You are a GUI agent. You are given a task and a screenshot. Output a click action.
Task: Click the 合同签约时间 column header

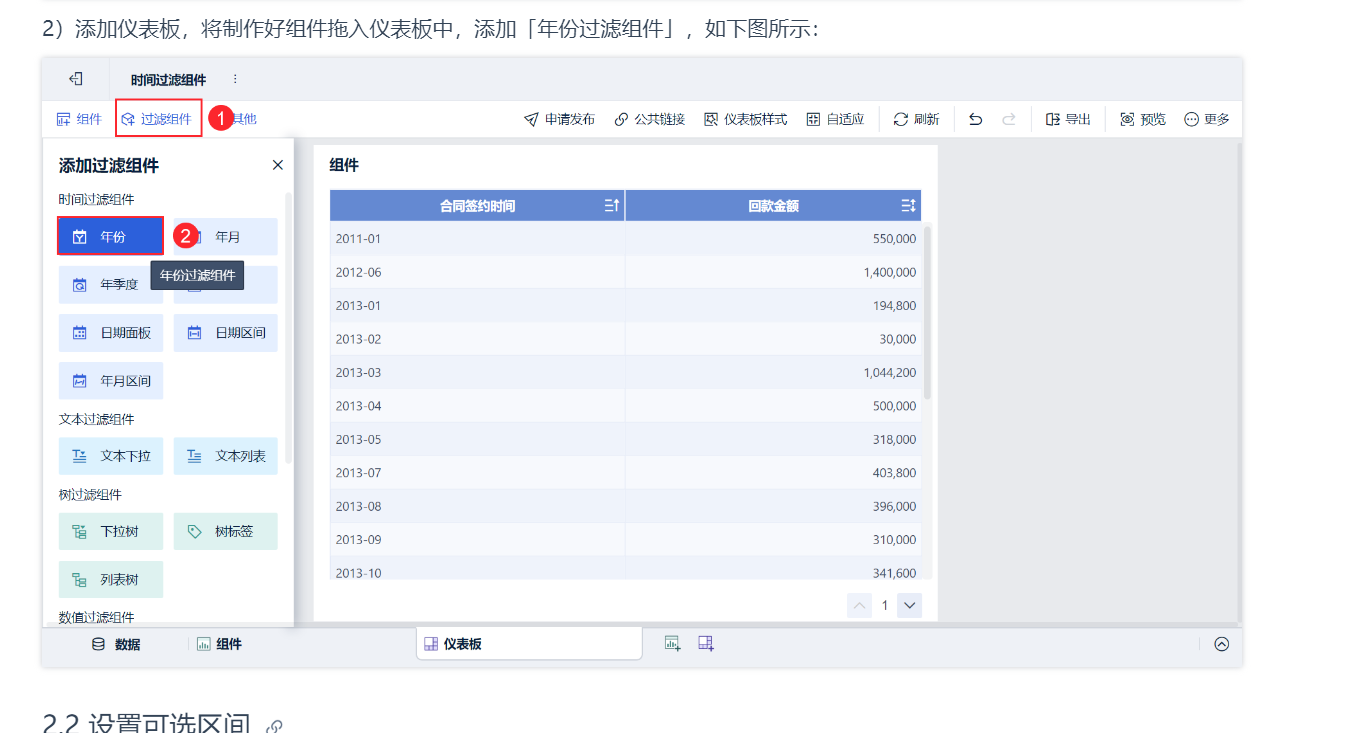(x=477, y=206)
